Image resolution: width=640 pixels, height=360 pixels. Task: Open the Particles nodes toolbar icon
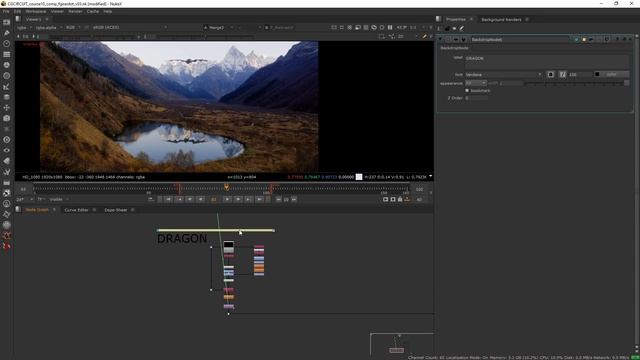pyautogui.click(x=7, y=129)
